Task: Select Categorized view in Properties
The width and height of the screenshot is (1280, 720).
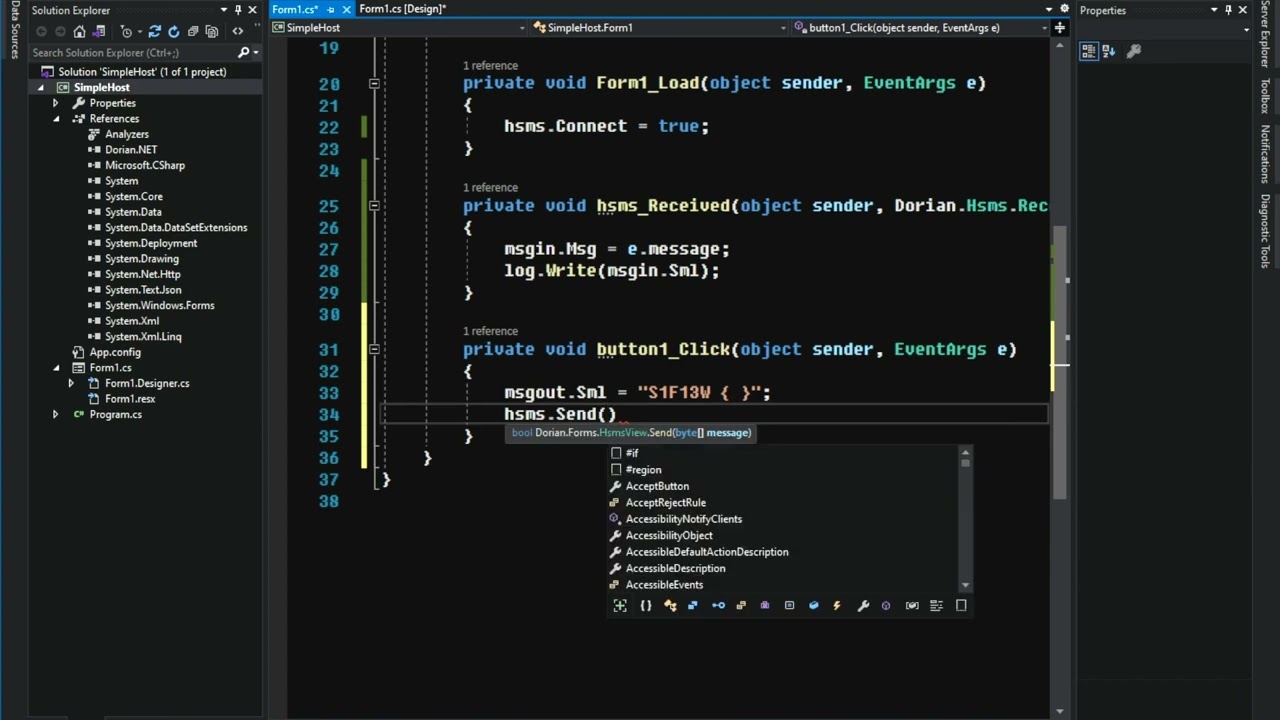Action: (x=1089, y=51)
